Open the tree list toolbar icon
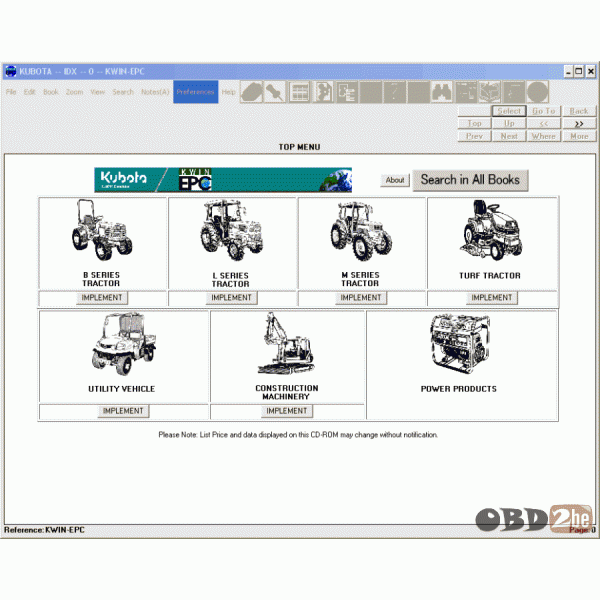 [x=347, y=92]
